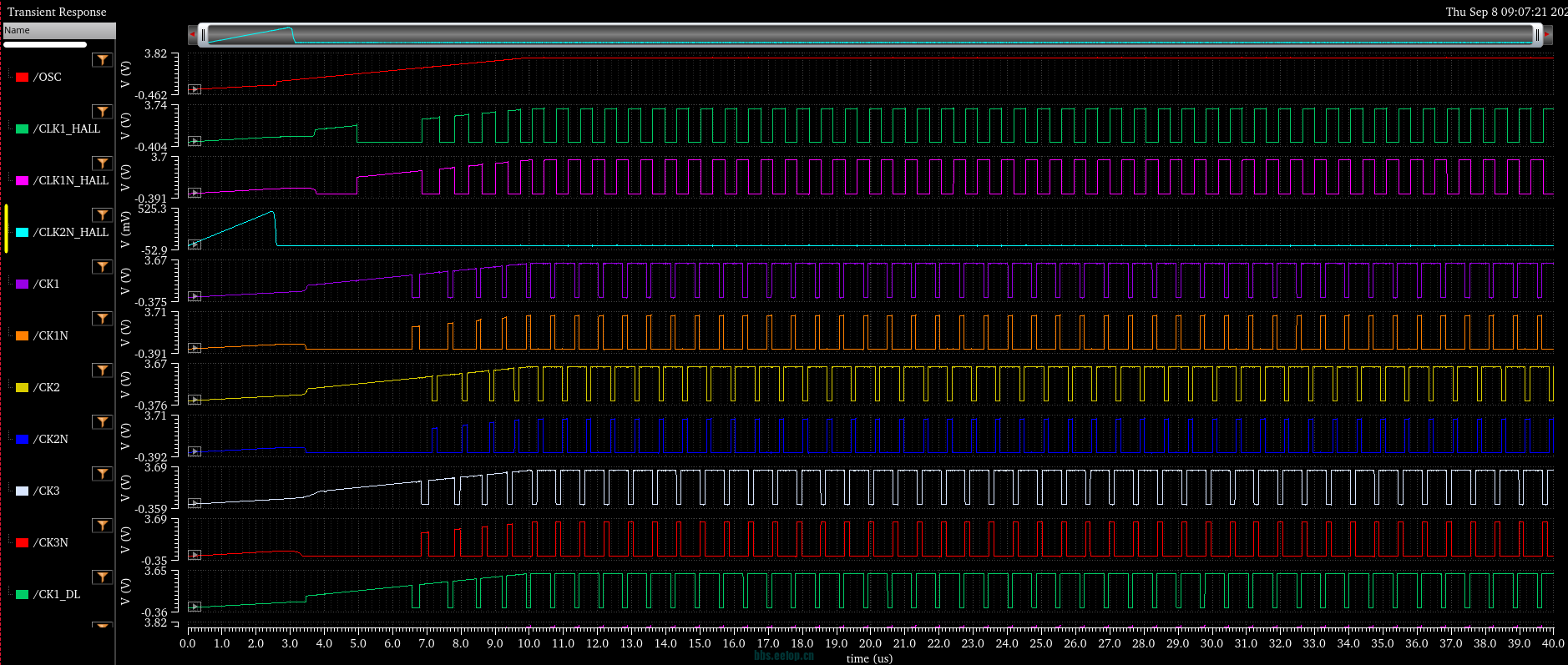Select the /CK3 signal name
This screenshot has width=1568, height=665.
click(47, 491)
